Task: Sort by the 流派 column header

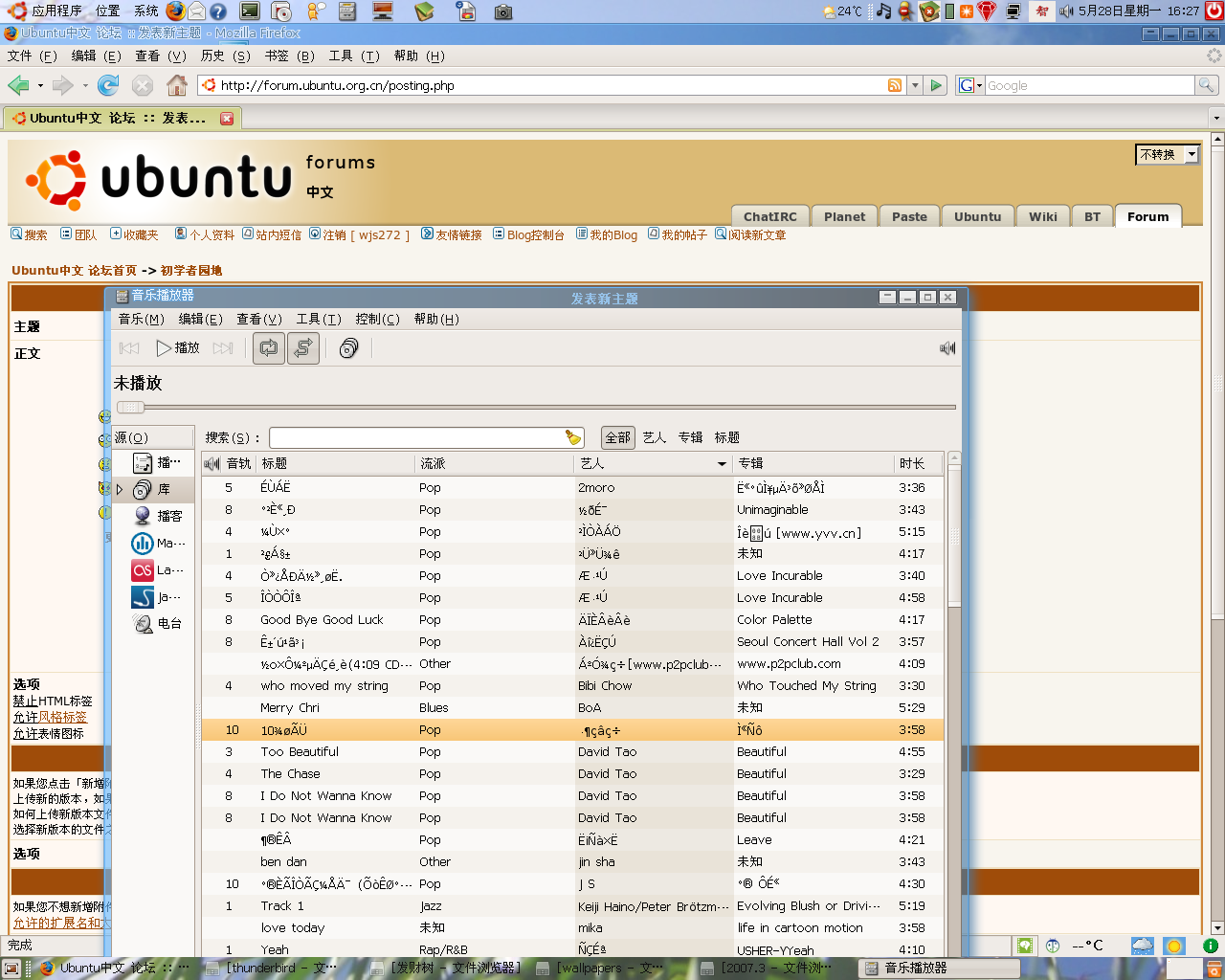Action: coord(494,464)
